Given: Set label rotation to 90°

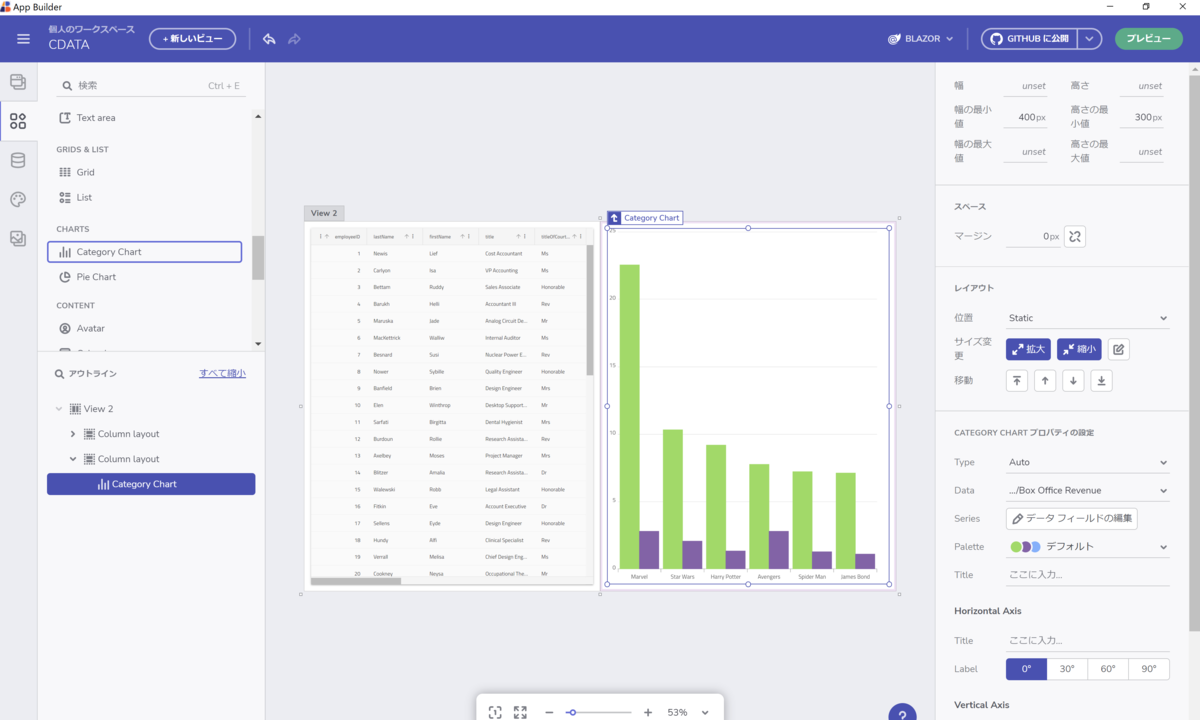Looking at the screenshot, I should [1149, 669].
